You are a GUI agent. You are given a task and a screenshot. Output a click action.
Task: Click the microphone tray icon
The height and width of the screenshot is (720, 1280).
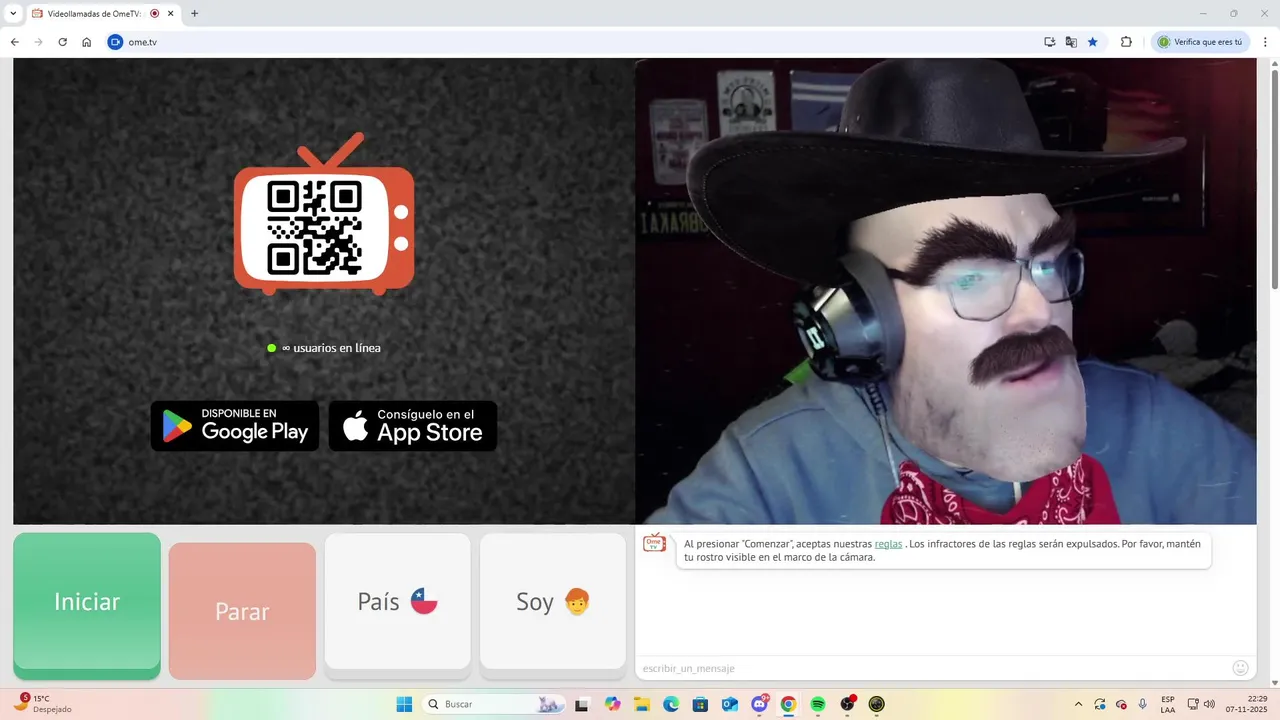[1142, 704]
